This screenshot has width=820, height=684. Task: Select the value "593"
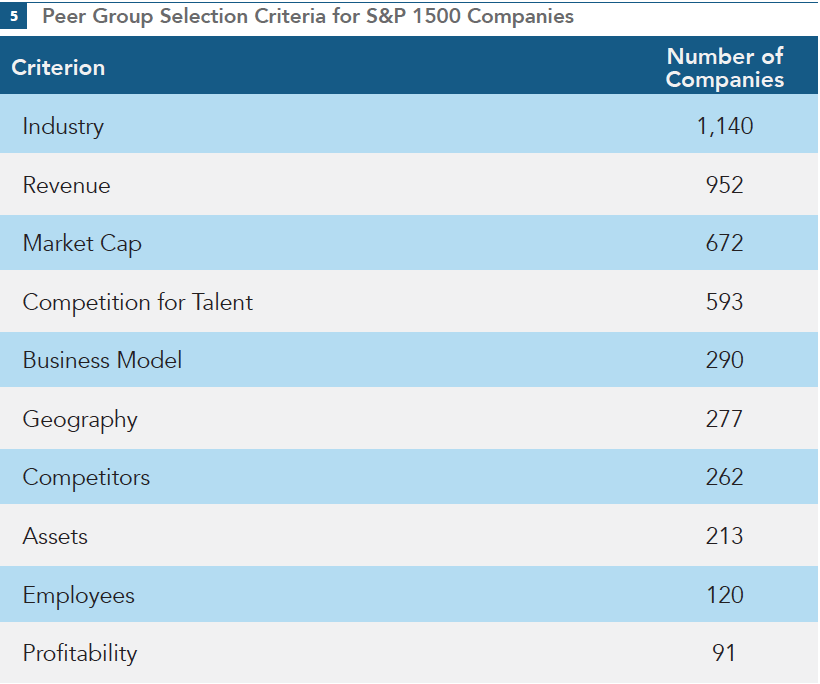click(x=724, y=302)
